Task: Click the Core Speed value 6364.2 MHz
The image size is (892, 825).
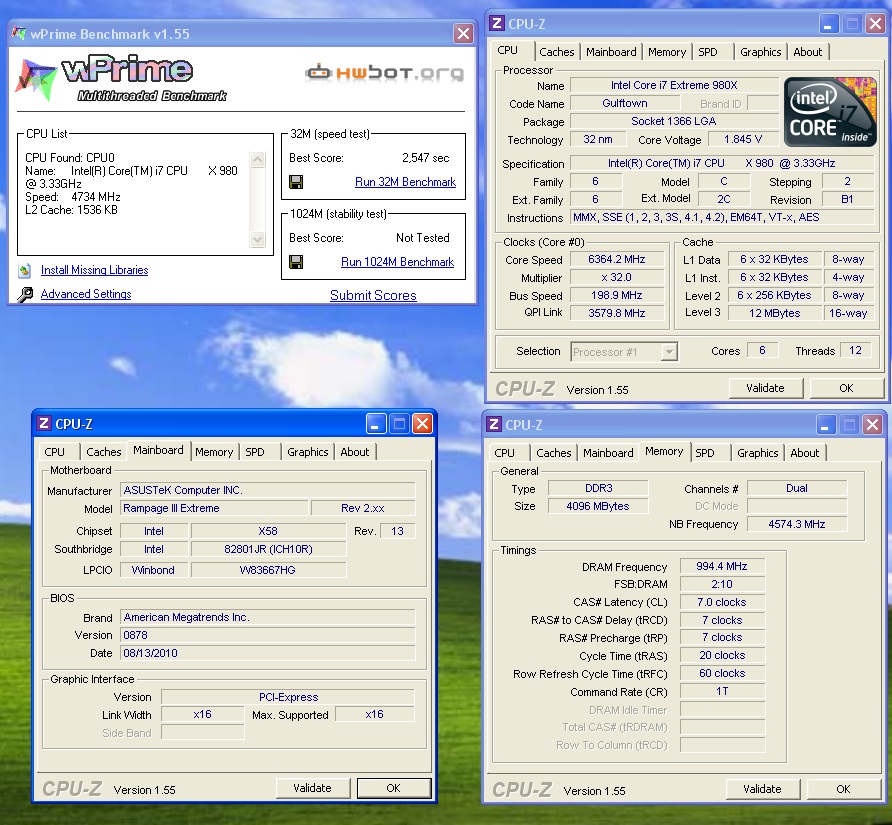Action: tap(617, 259)
